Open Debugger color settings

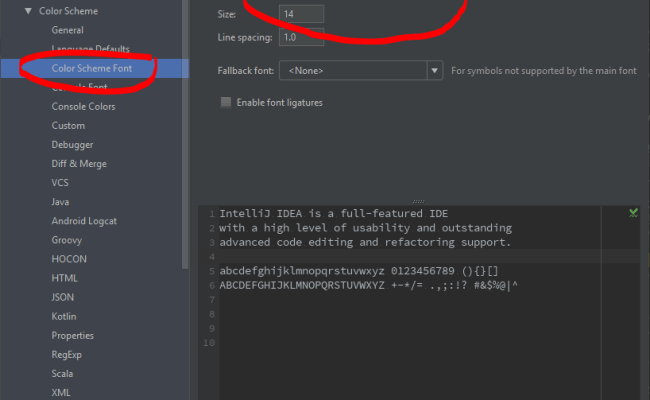click(72, 145)
